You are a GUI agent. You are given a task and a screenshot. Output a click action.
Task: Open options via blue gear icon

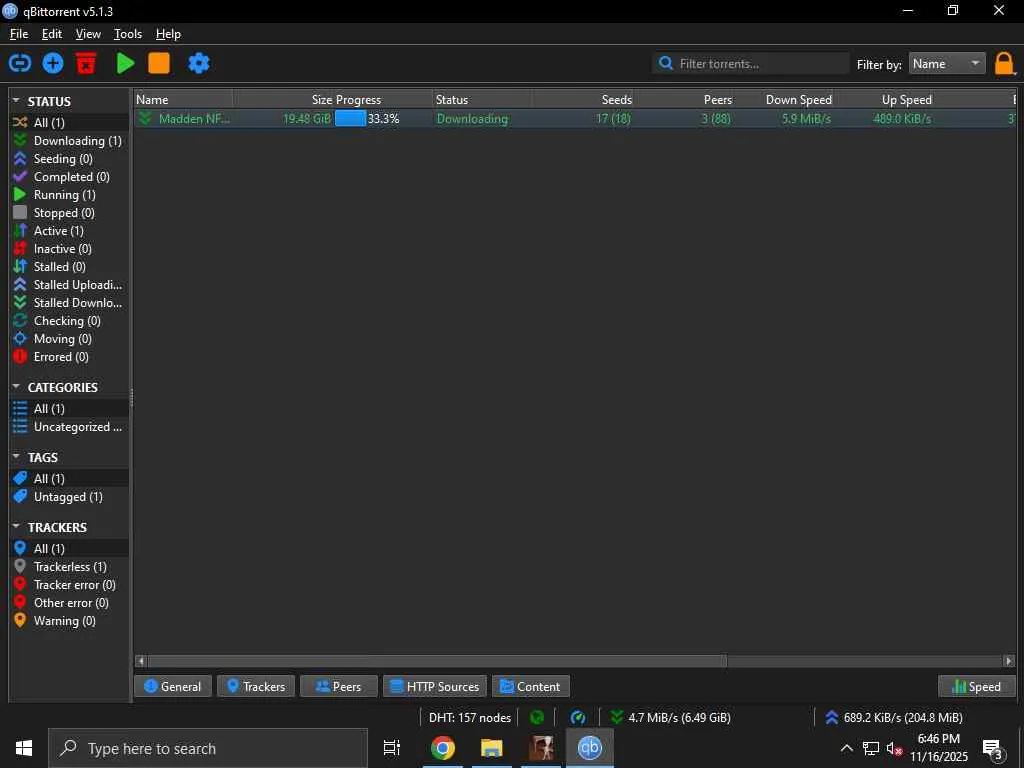tap(199, 63)
